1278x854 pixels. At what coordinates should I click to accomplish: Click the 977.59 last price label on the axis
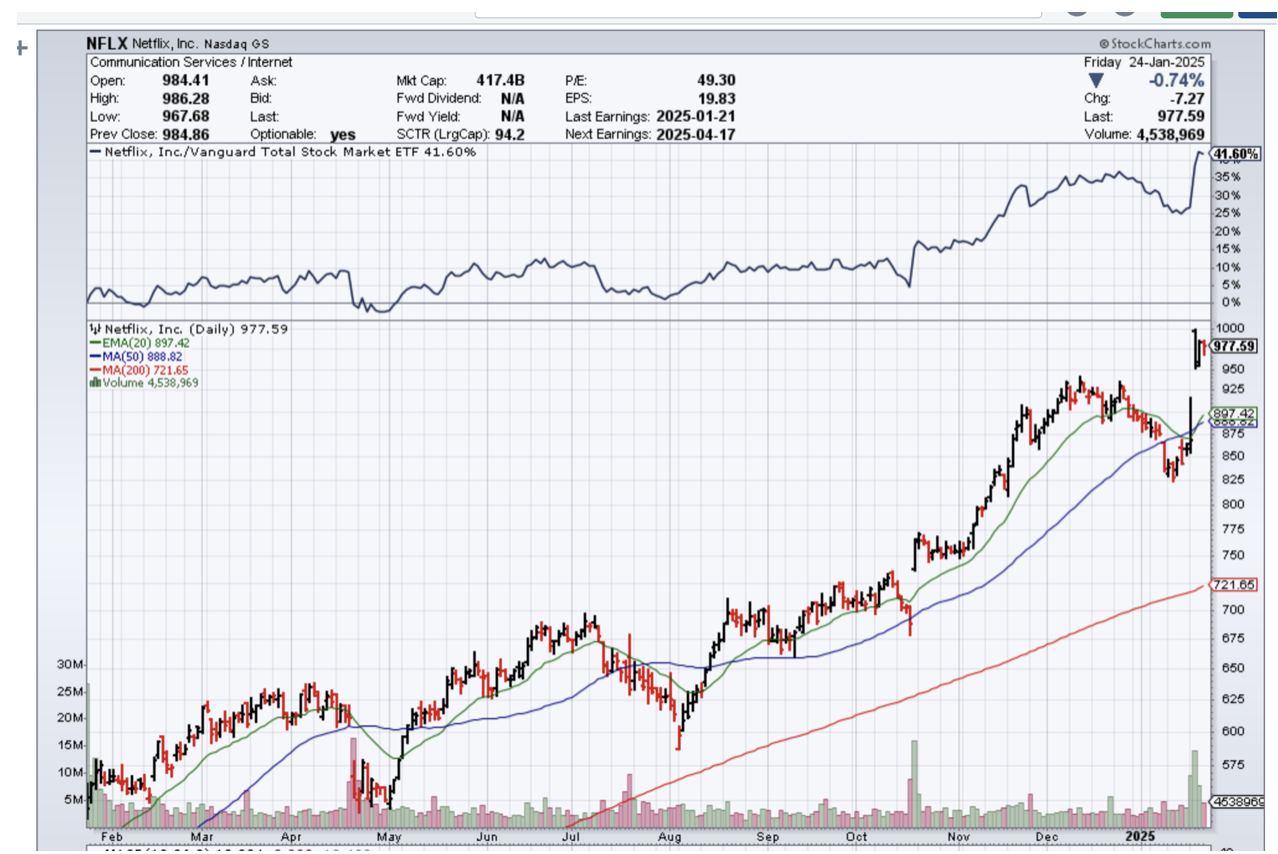1234,346
